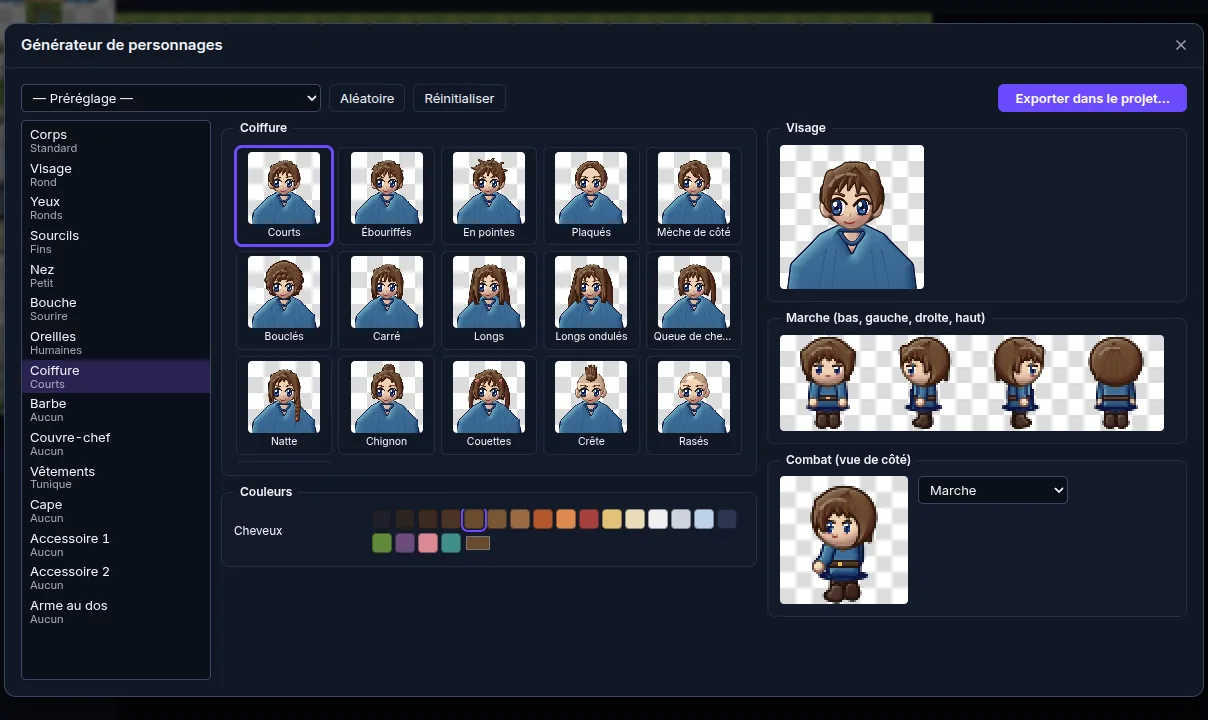Open the Accessoire 2 category
The width and height of the screenshot is (1208, 720).
[116, 578]
